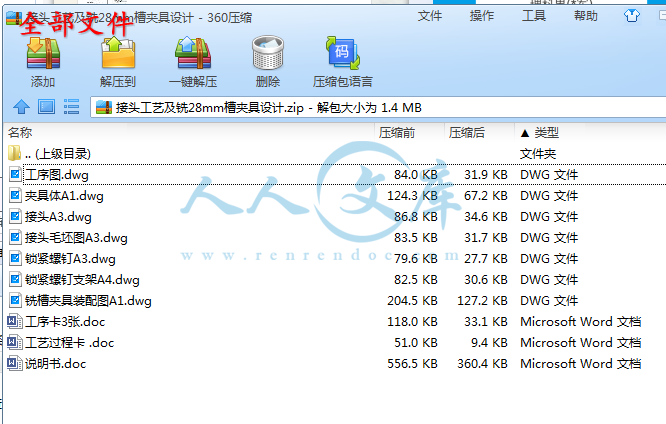Click the 接头毛坯图A3.dwg file icon
Screen dimensions: 666x424
click(15, 237)
